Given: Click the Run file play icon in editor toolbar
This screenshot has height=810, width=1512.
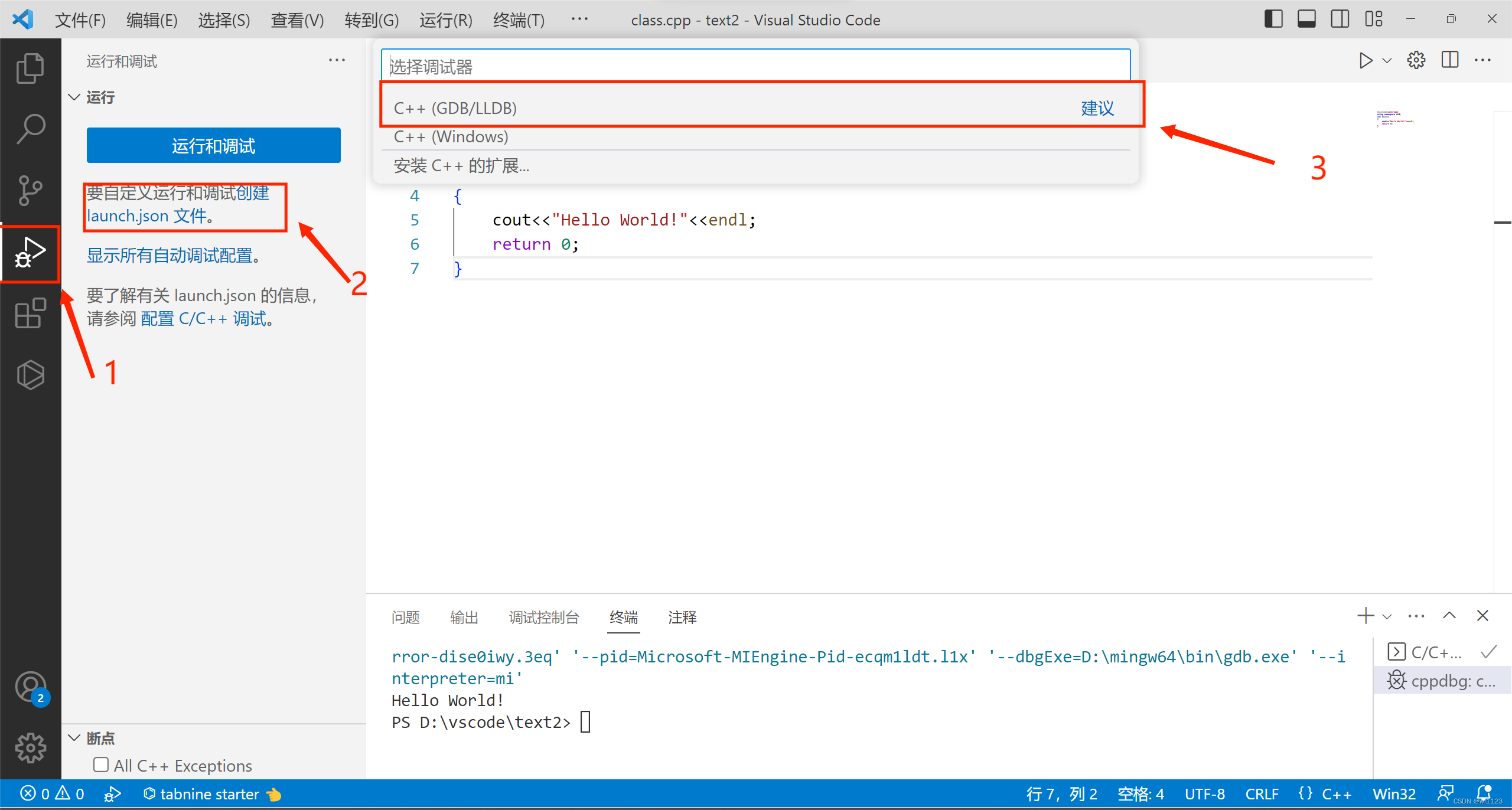Looking at the screenshot, I should (1365, 61).
